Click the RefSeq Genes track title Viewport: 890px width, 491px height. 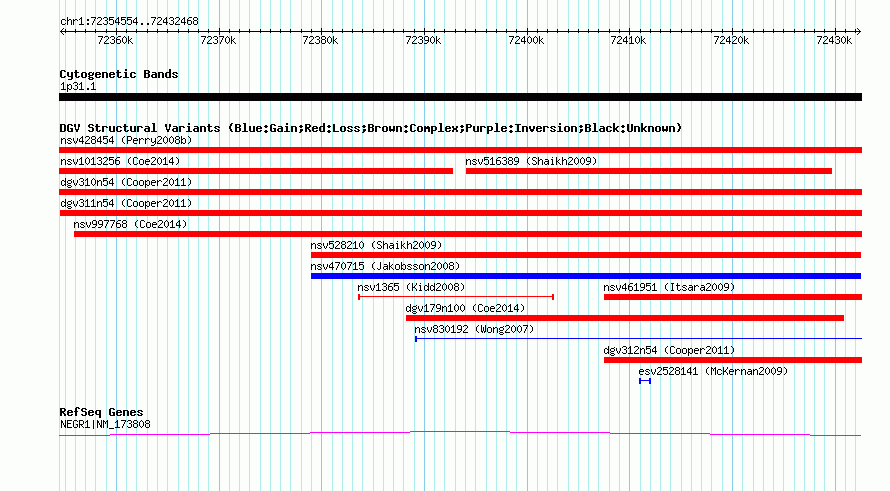pos(101,412)
